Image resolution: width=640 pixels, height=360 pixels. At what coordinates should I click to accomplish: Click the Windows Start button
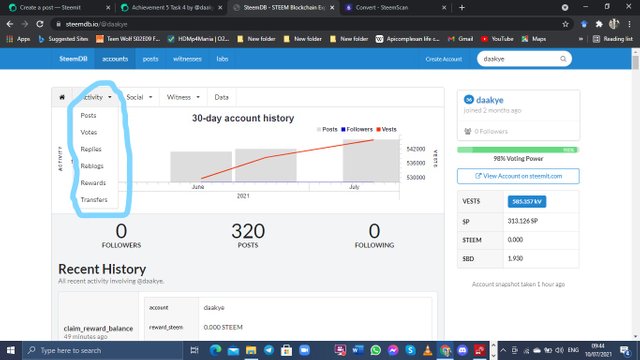point(11,350)
